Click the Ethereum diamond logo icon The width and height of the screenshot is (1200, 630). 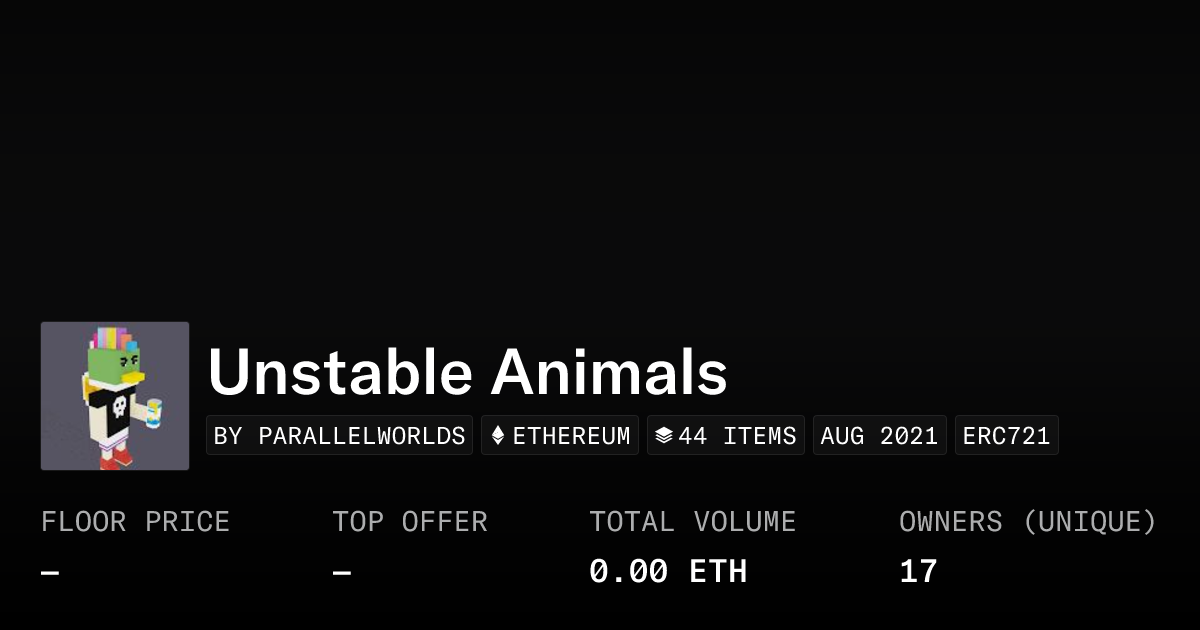coord(498,436)
